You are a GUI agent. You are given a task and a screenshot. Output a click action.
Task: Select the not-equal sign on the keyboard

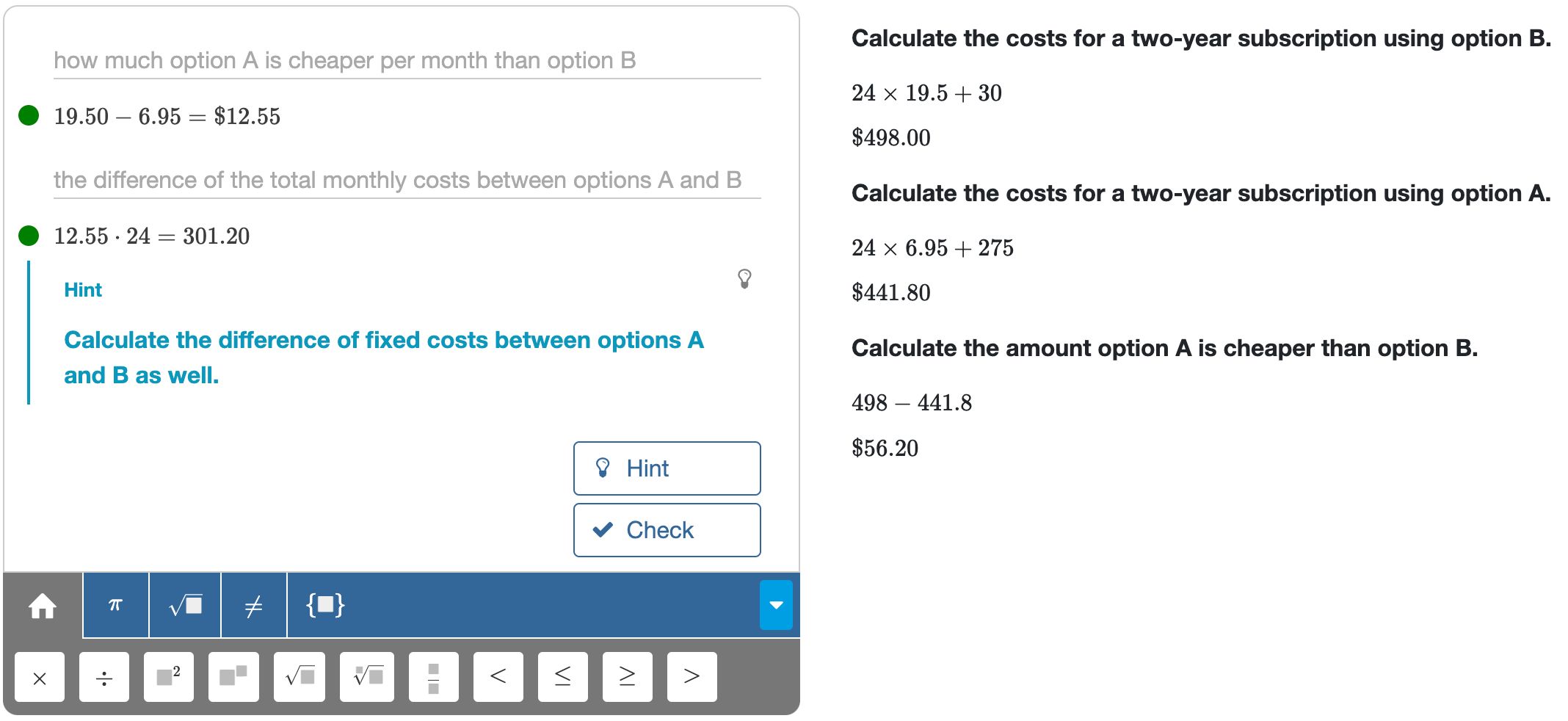(253, 604)
